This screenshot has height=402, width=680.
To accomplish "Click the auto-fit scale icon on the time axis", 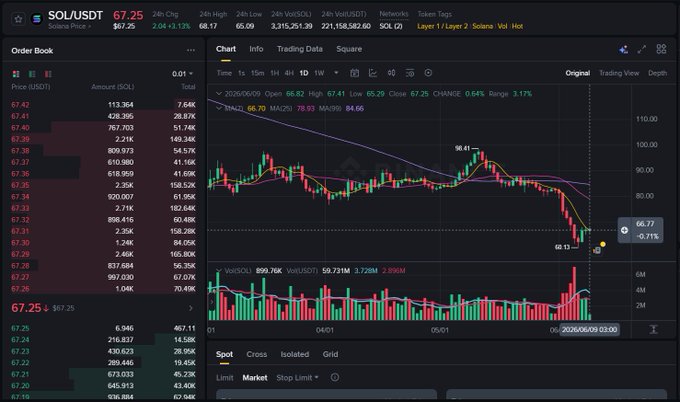I will coord(654,330).
